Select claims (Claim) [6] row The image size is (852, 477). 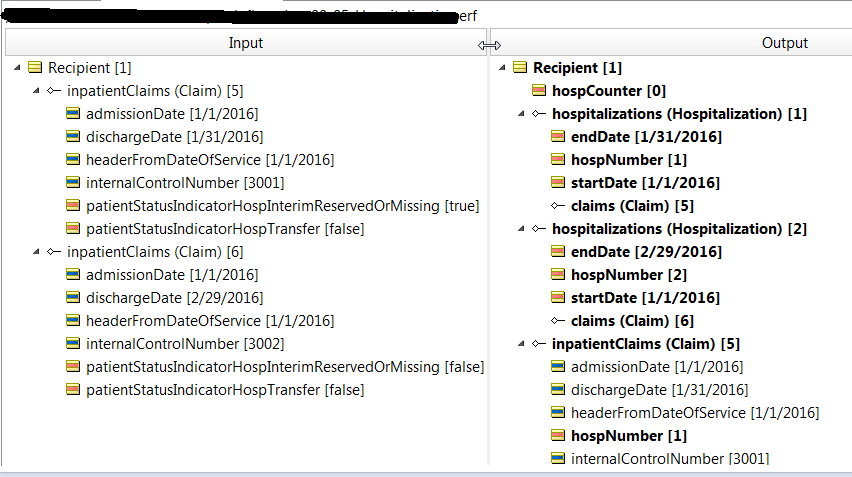632,321
